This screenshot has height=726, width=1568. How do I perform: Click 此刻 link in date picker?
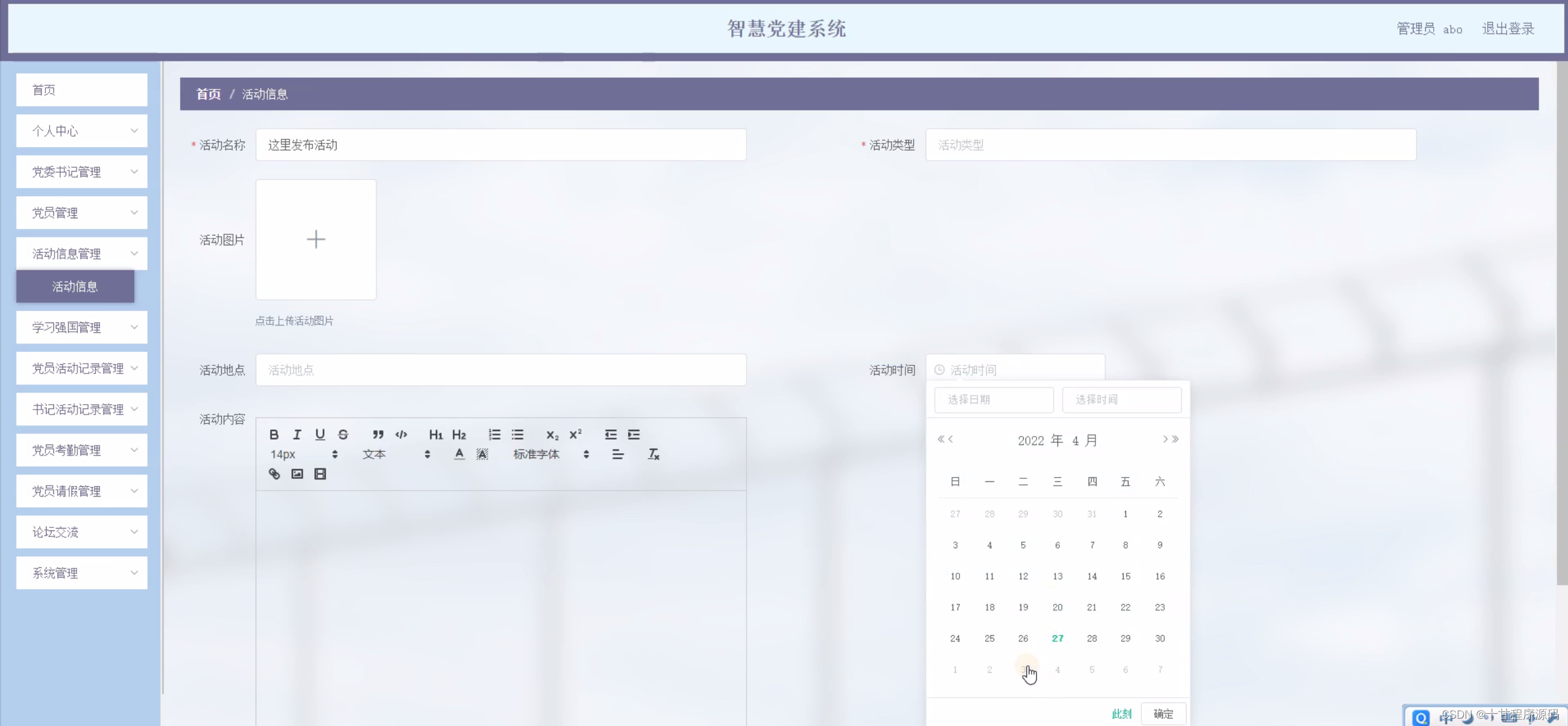[x=1121, y=714]
